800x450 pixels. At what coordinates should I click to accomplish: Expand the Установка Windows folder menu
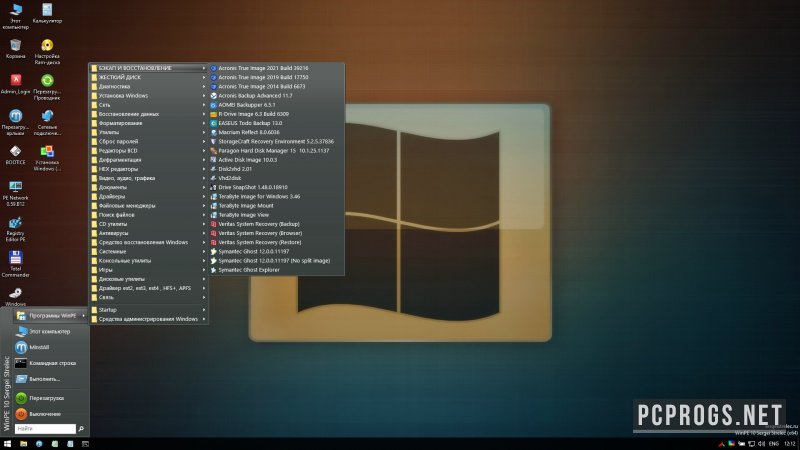pyautogui.click(x=148, y=95)
